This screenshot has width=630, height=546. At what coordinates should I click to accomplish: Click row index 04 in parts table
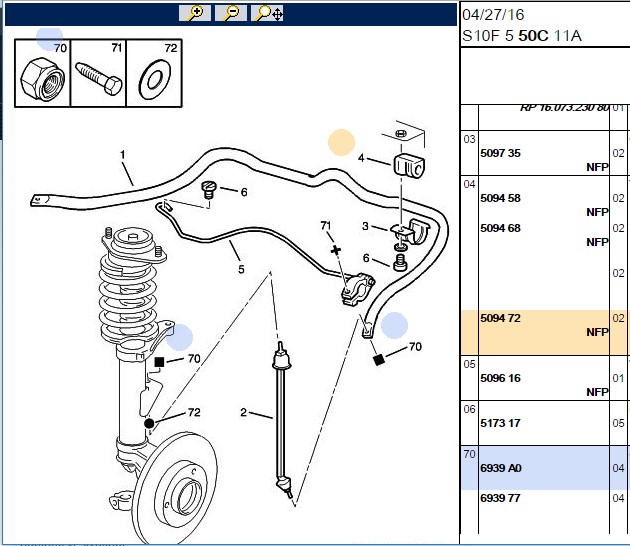[x=469, y=184]
